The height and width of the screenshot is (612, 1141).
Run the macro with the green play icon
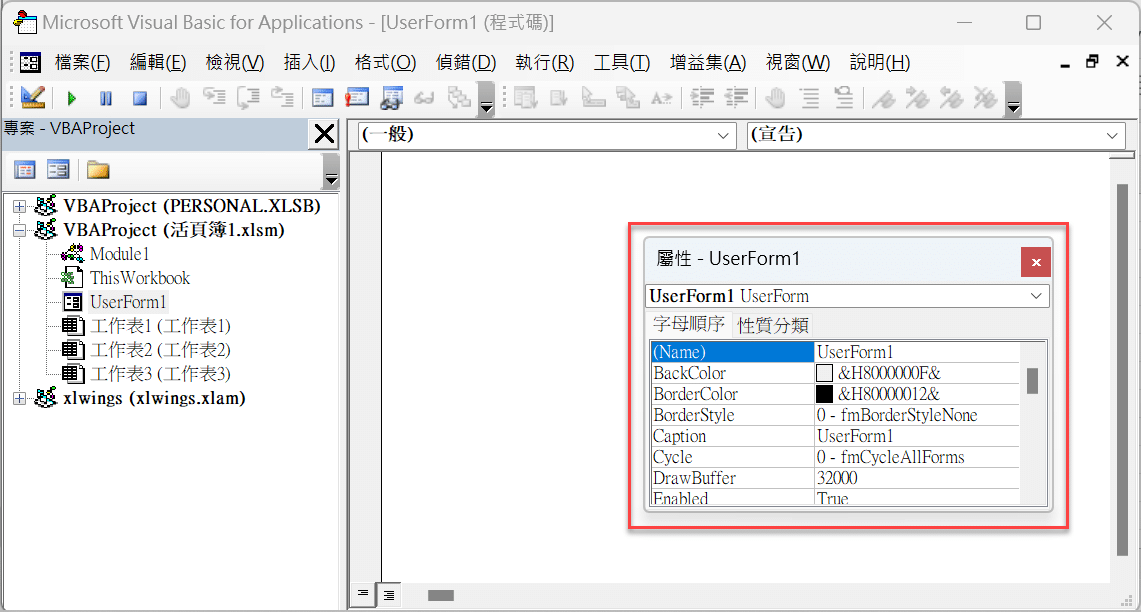click(x=71, y=98)
